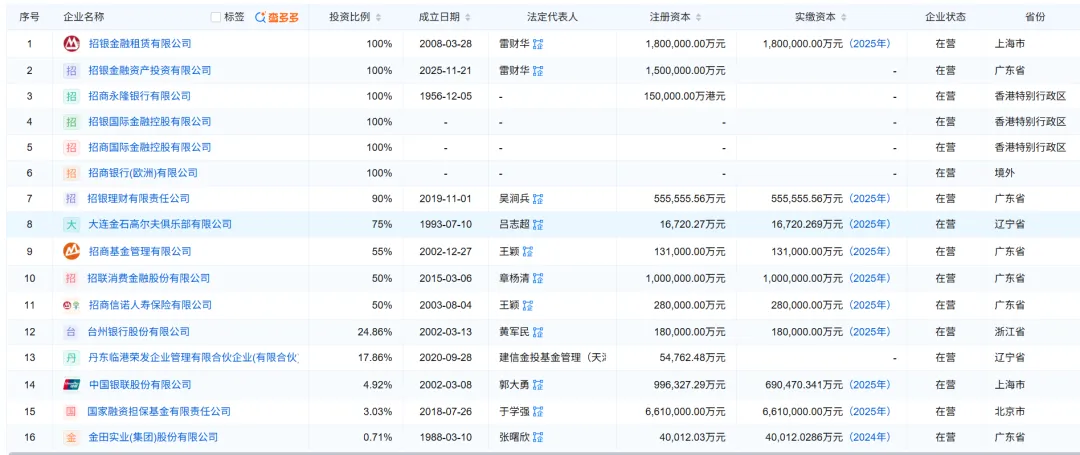The height and width of the screenshot is (455, 1080).
Task: Open equity graph icon next to 吕志超
Action: tap(538, 224)
